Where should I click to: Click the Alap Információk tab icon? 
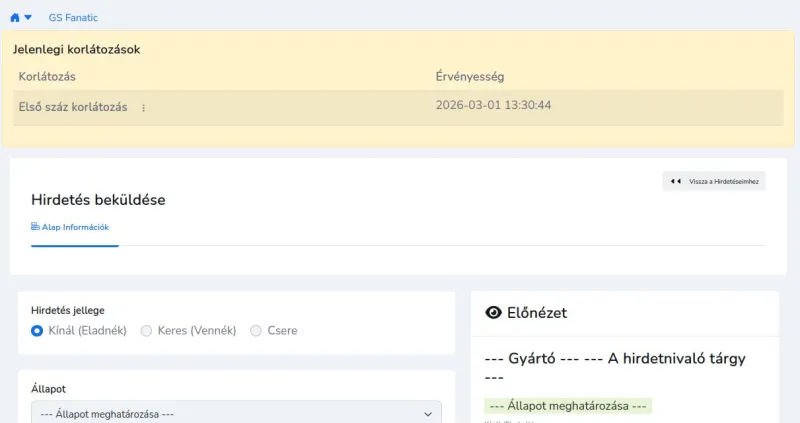[x=36, y=227]
